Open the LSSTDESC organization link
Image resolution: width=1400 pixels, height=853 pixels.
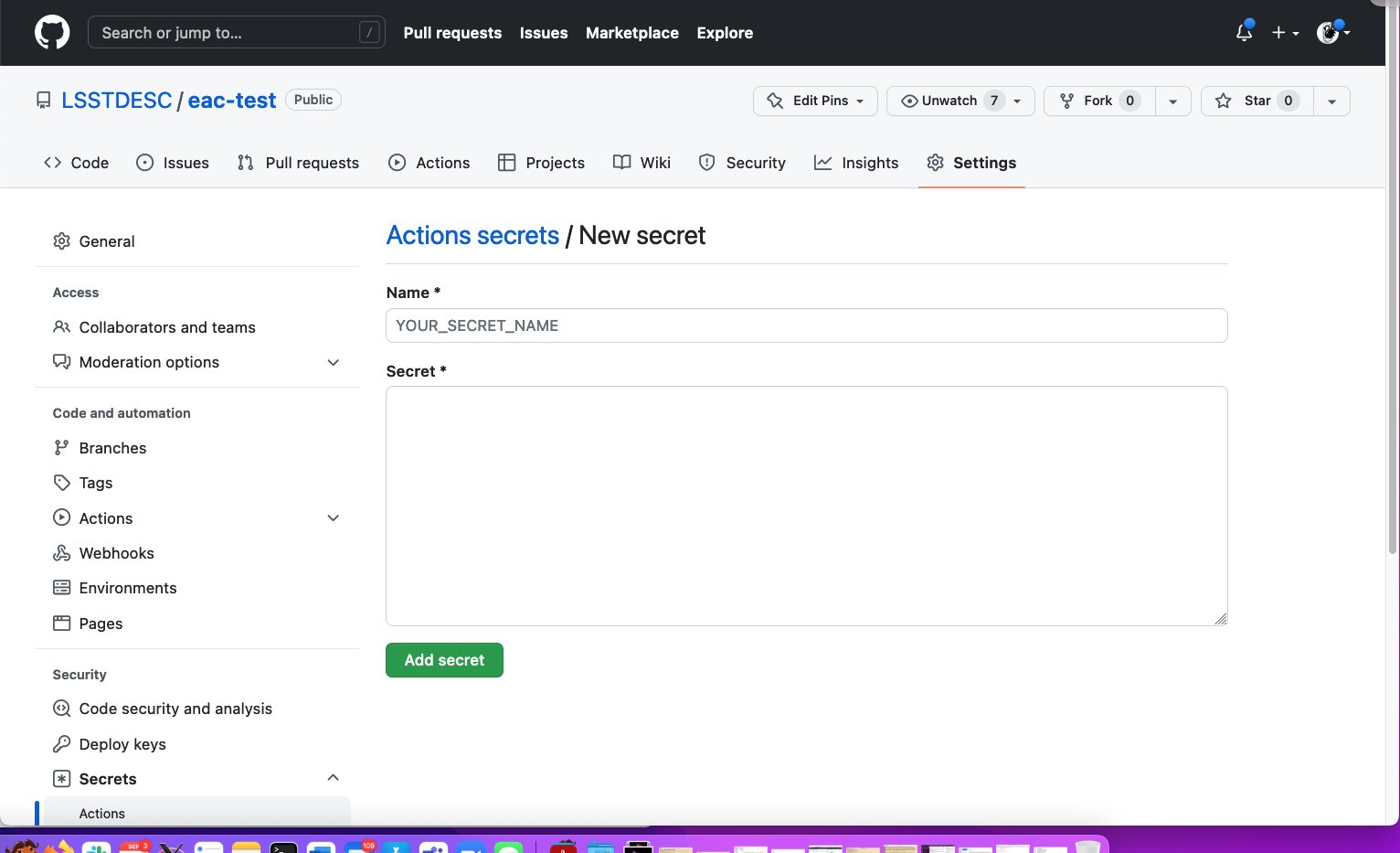(116, 101)
